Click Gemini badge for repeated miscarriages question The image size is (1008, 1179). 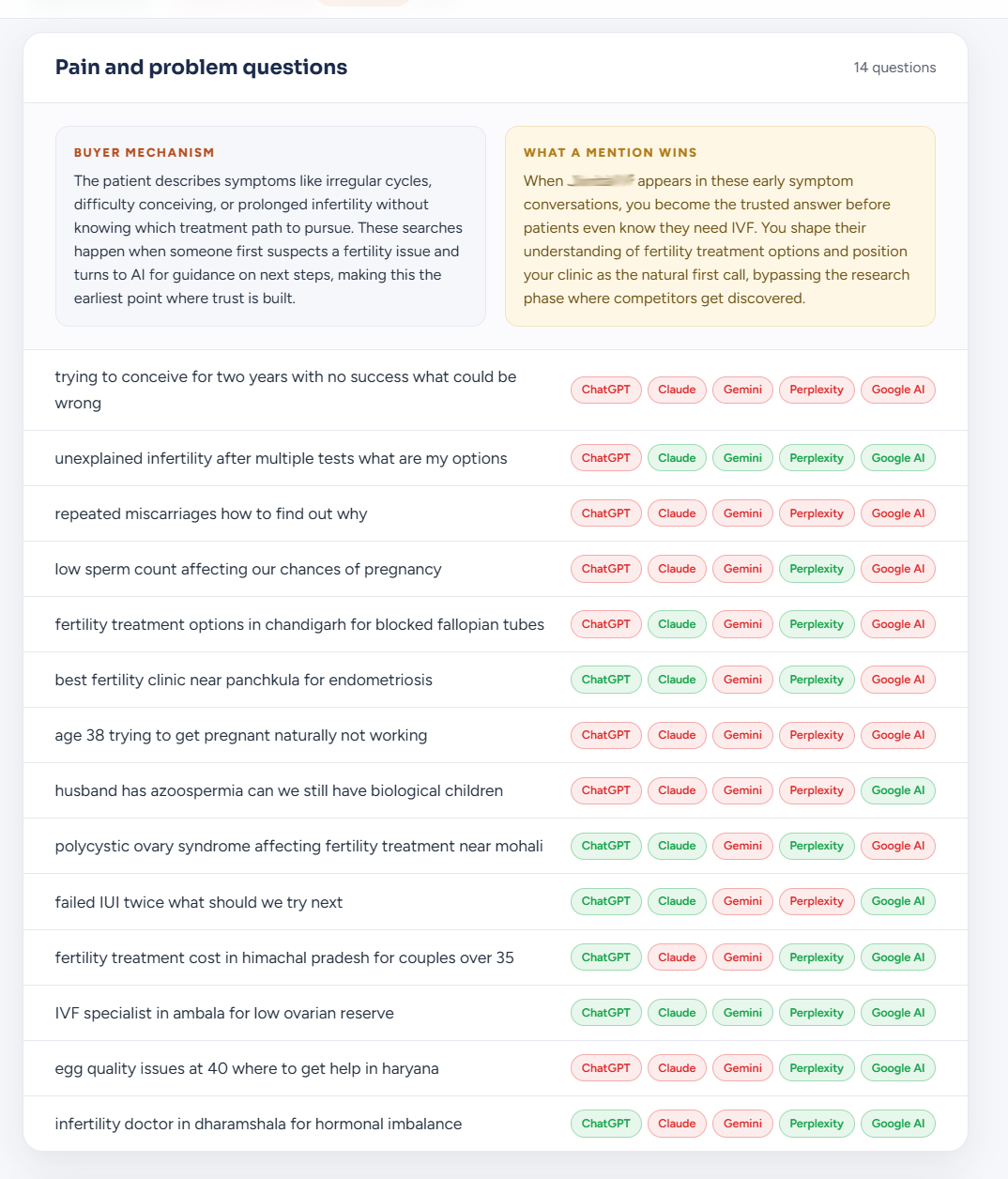point(742,513)
